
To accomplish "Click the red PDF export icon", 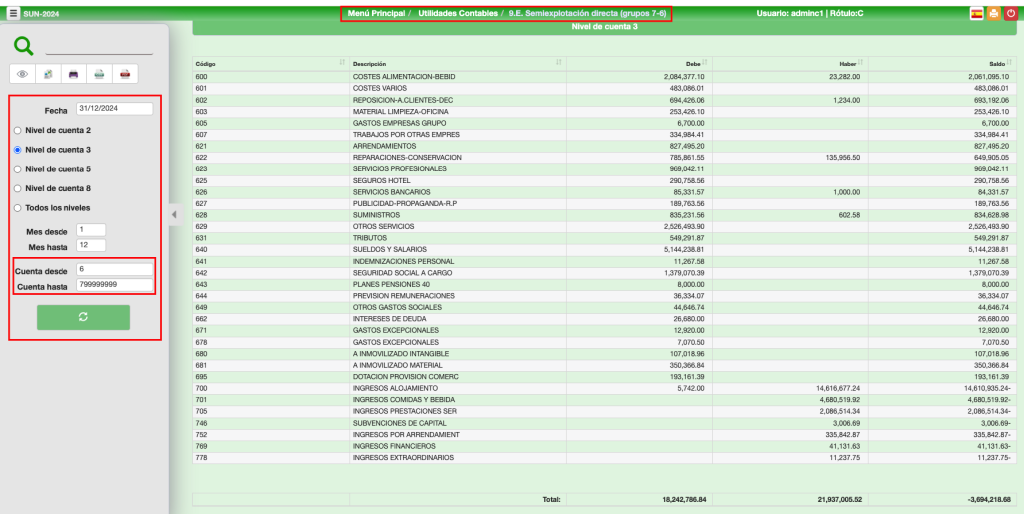I will click(x=125, y=74).
